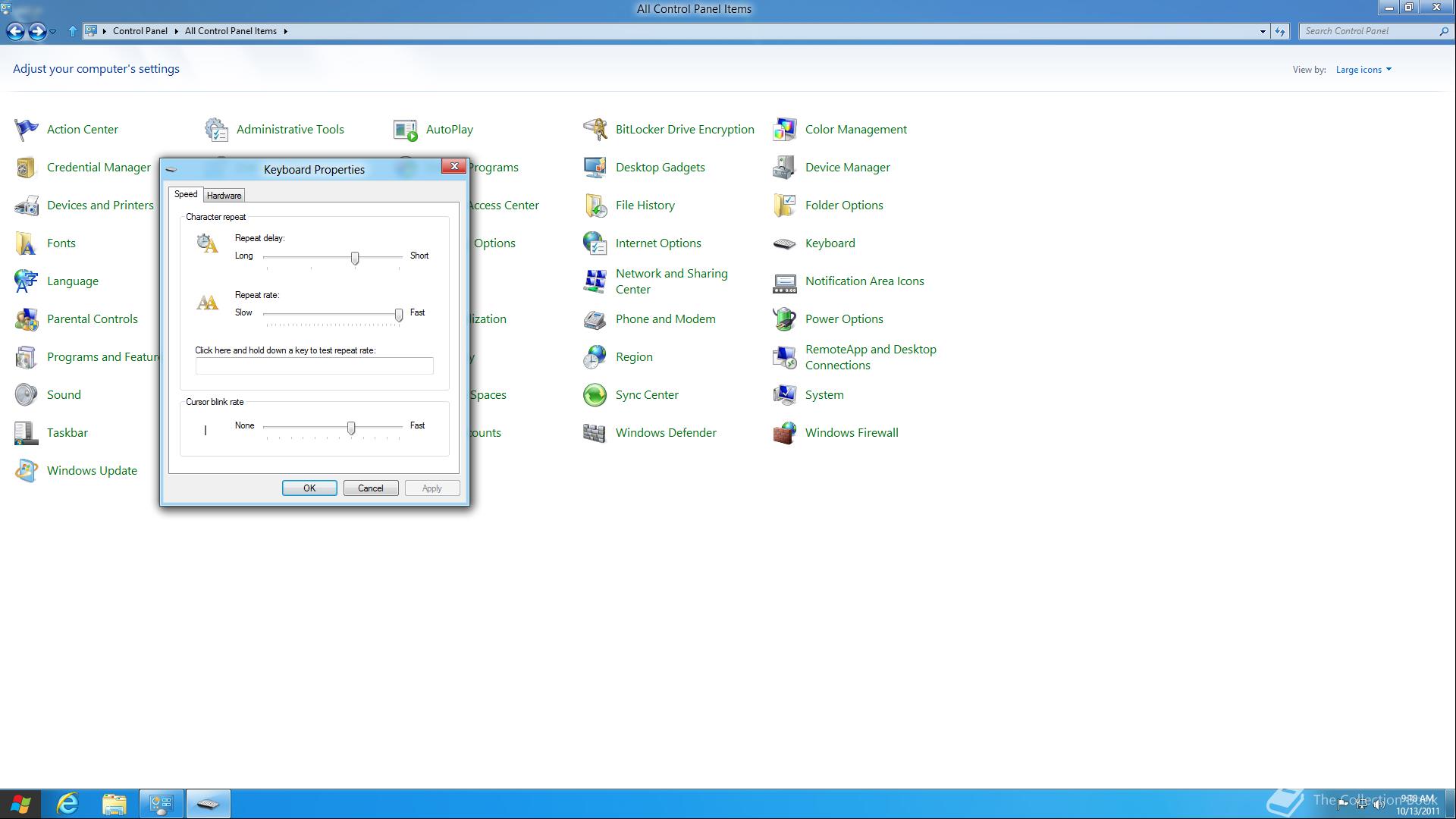Launch Internet Explorer from taskbar
This screenshot has height=819, width=1456.
pyautogui.click(x=68, y=804)
